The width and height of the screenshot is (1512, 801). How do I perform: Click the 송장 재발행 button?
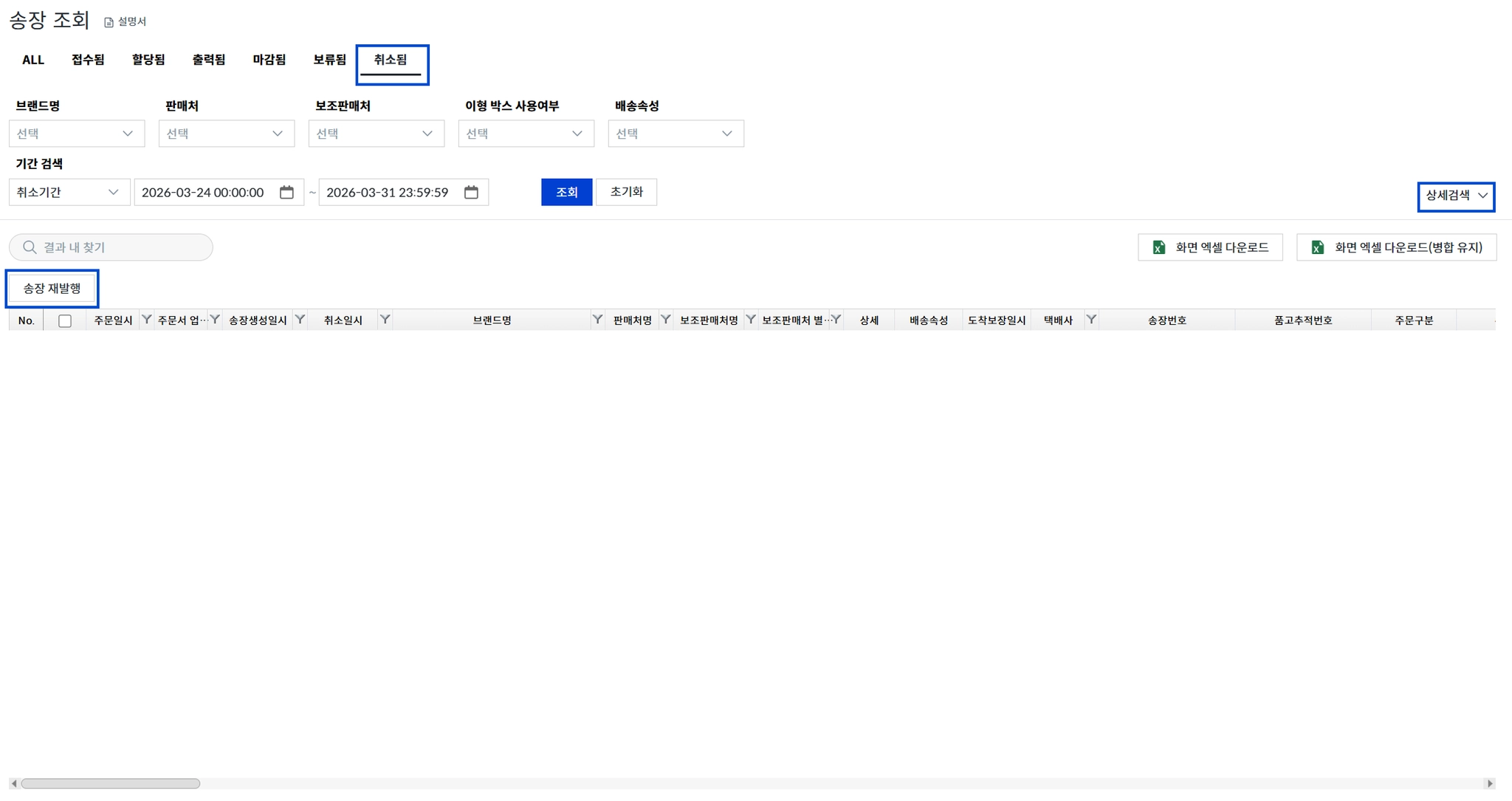coord(52,288)
